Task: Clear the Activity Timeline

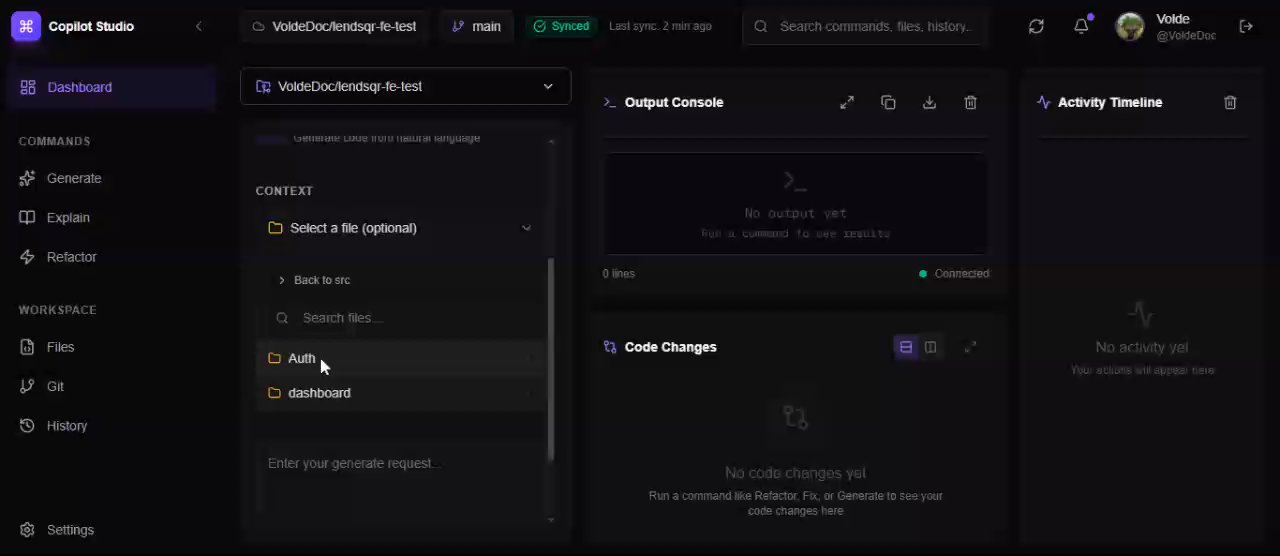Action: [1230, 102]
